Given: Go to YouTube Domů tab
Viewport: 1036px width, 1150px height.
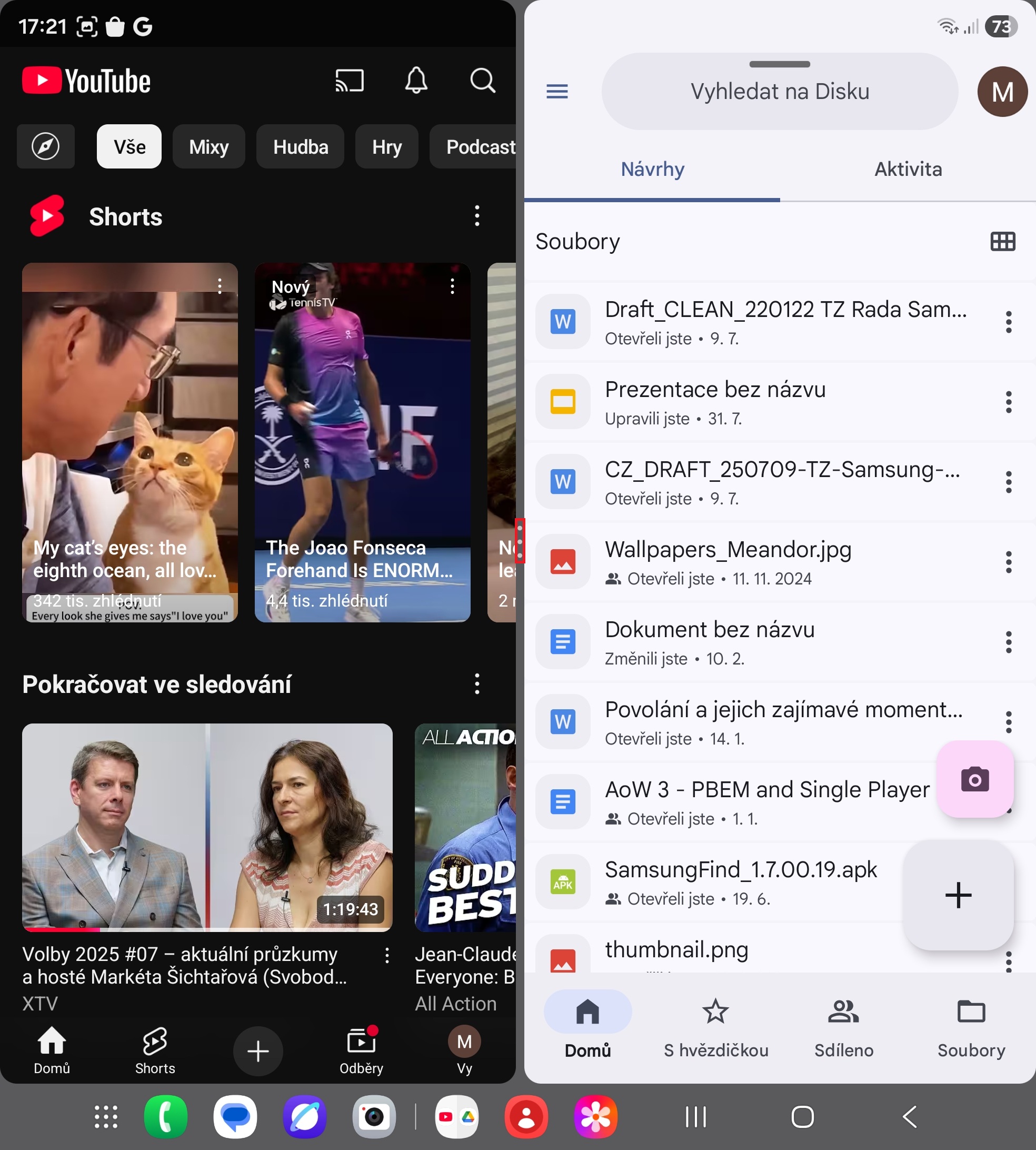Looking at the screenshot, I should point(52,1051).
